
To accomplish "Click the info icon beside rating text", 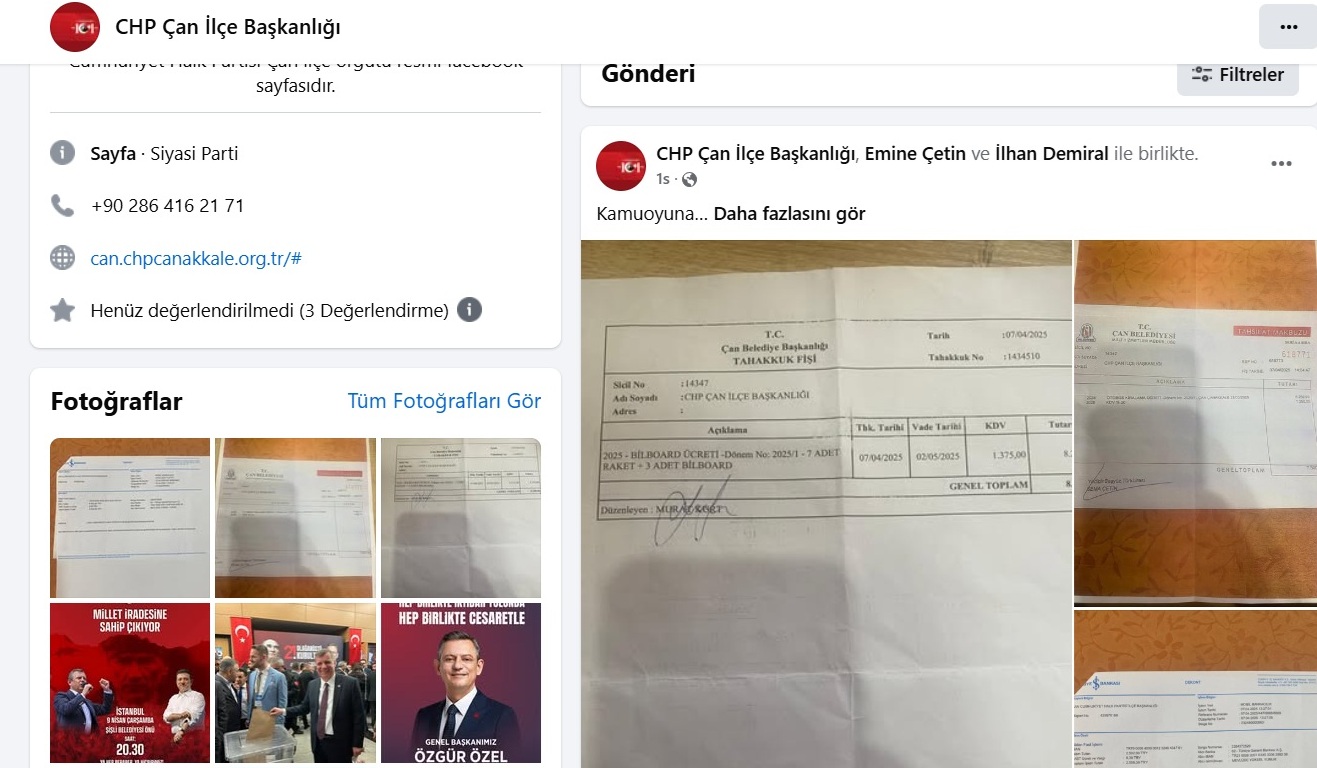I will click(x=469, y=310).
